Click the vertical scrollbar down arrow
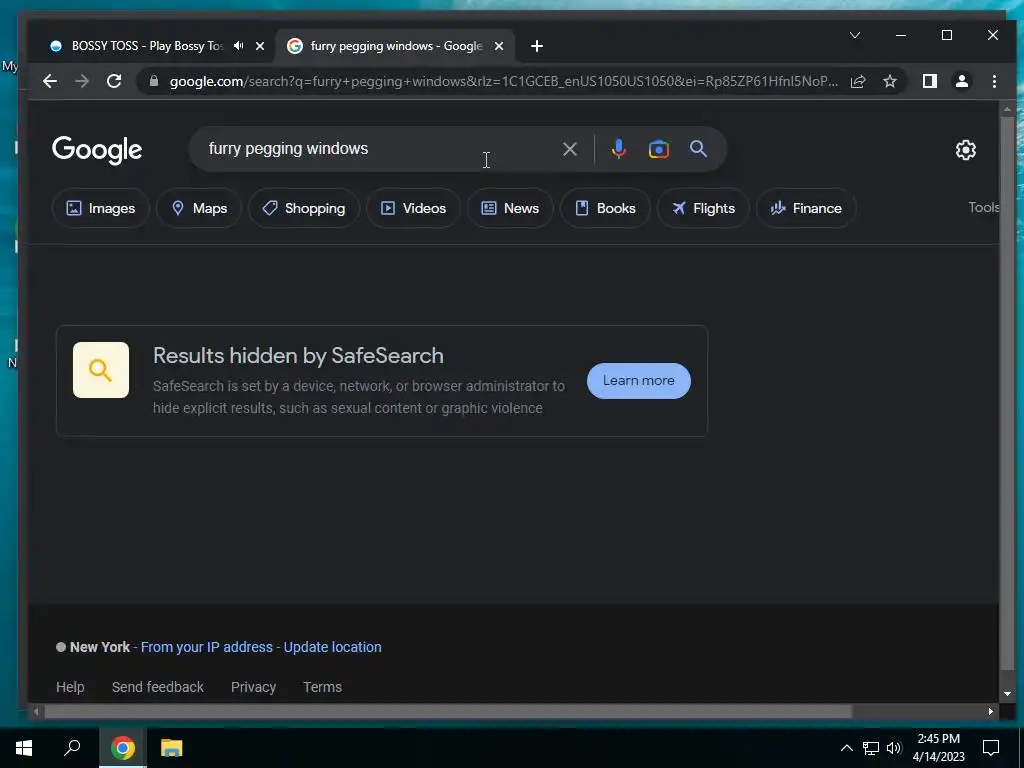 [x=1007, y=694]
